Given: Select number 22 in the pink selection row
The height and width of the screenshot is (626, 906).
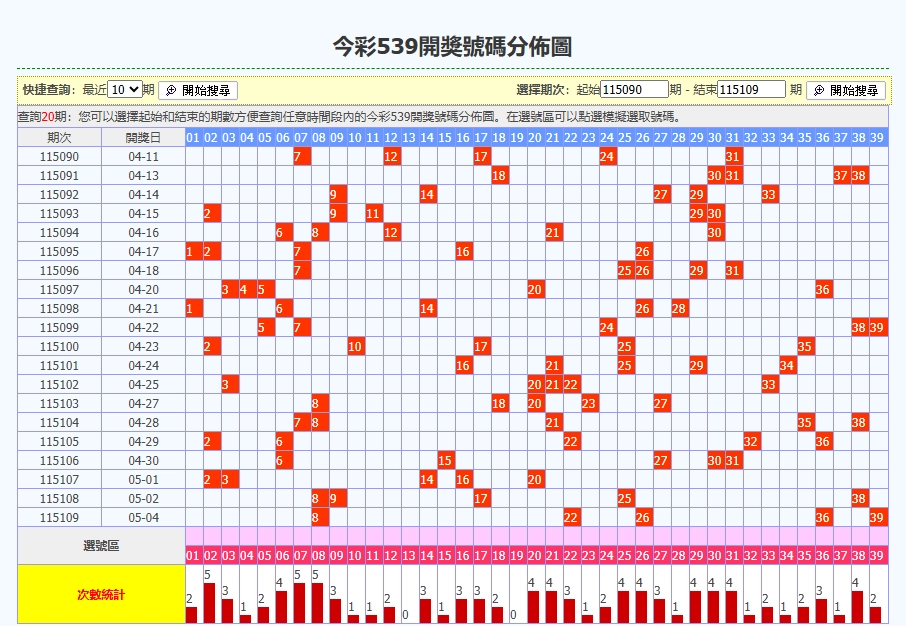Looking at the screenshot, I should [571, 555].
